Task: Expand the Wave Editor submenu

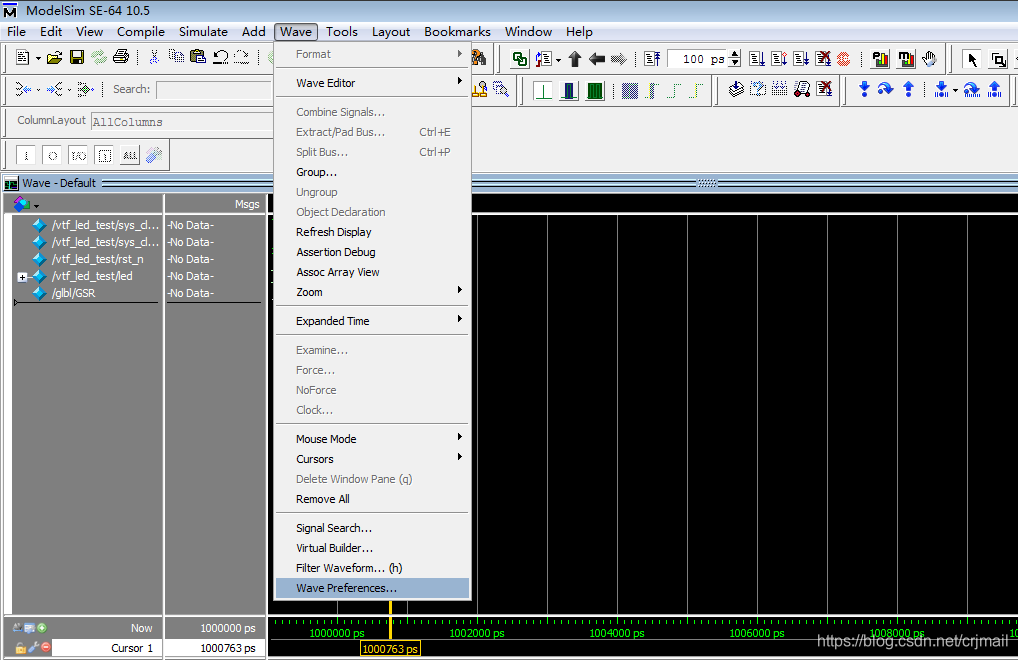Action: [372, 83]
